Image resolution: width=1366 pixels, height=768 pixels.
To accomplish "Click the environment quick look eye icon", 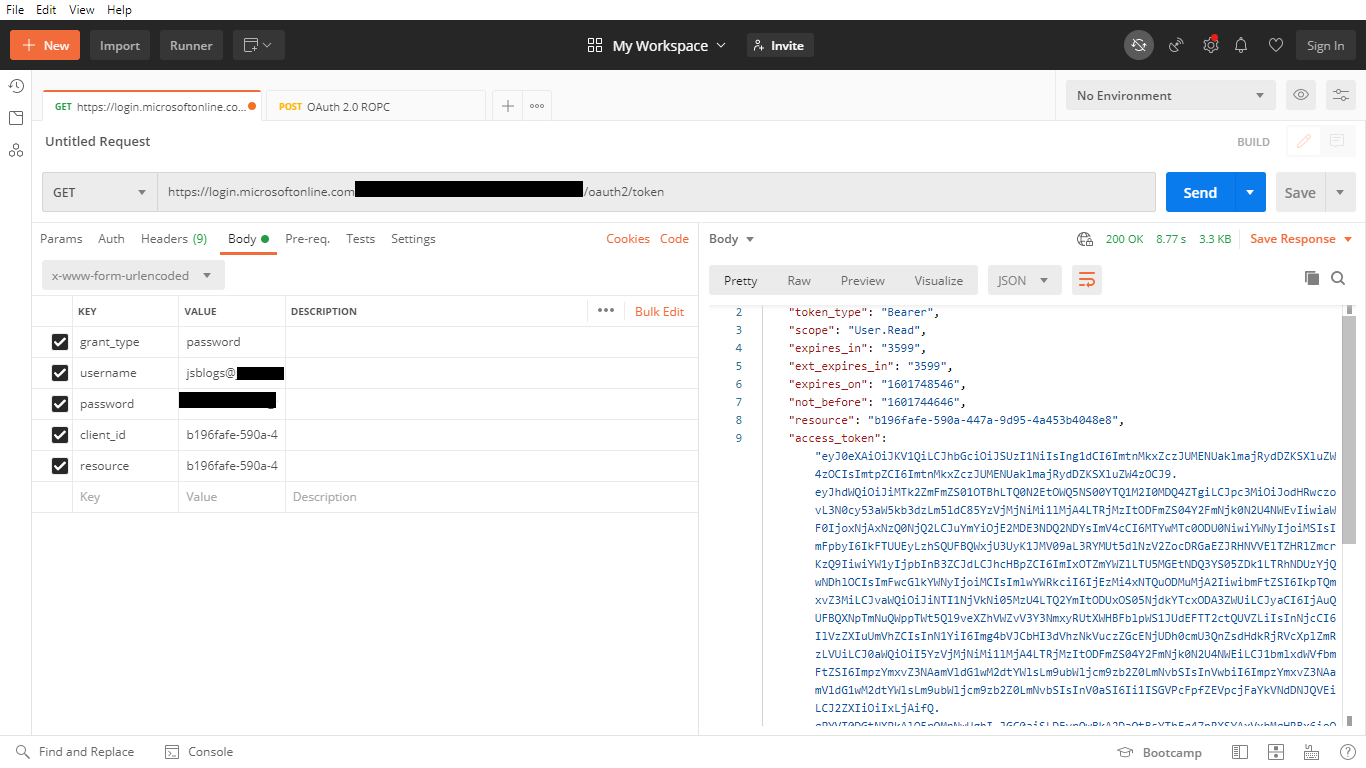I will (1301, 95).
